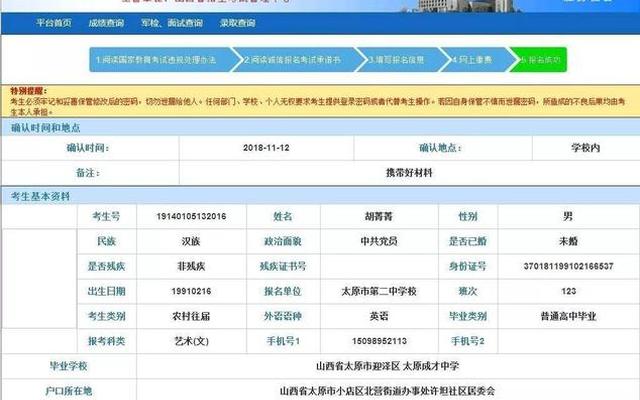Select the gender value 男
The image size is (640, 400).
point(568,216)
